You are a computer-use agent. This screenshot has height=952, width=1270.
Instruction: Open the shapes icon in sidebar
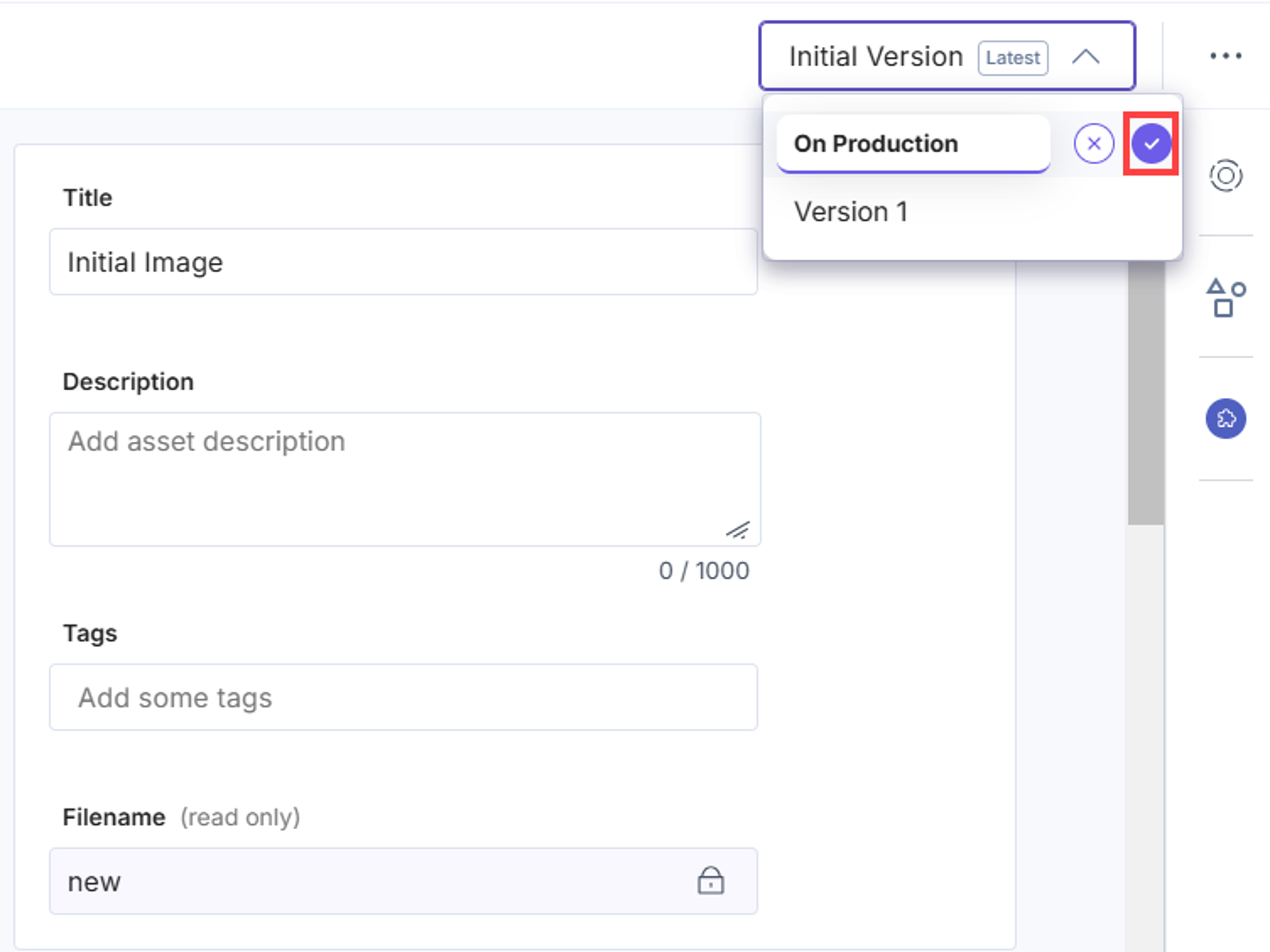(x=1226, y=297)
